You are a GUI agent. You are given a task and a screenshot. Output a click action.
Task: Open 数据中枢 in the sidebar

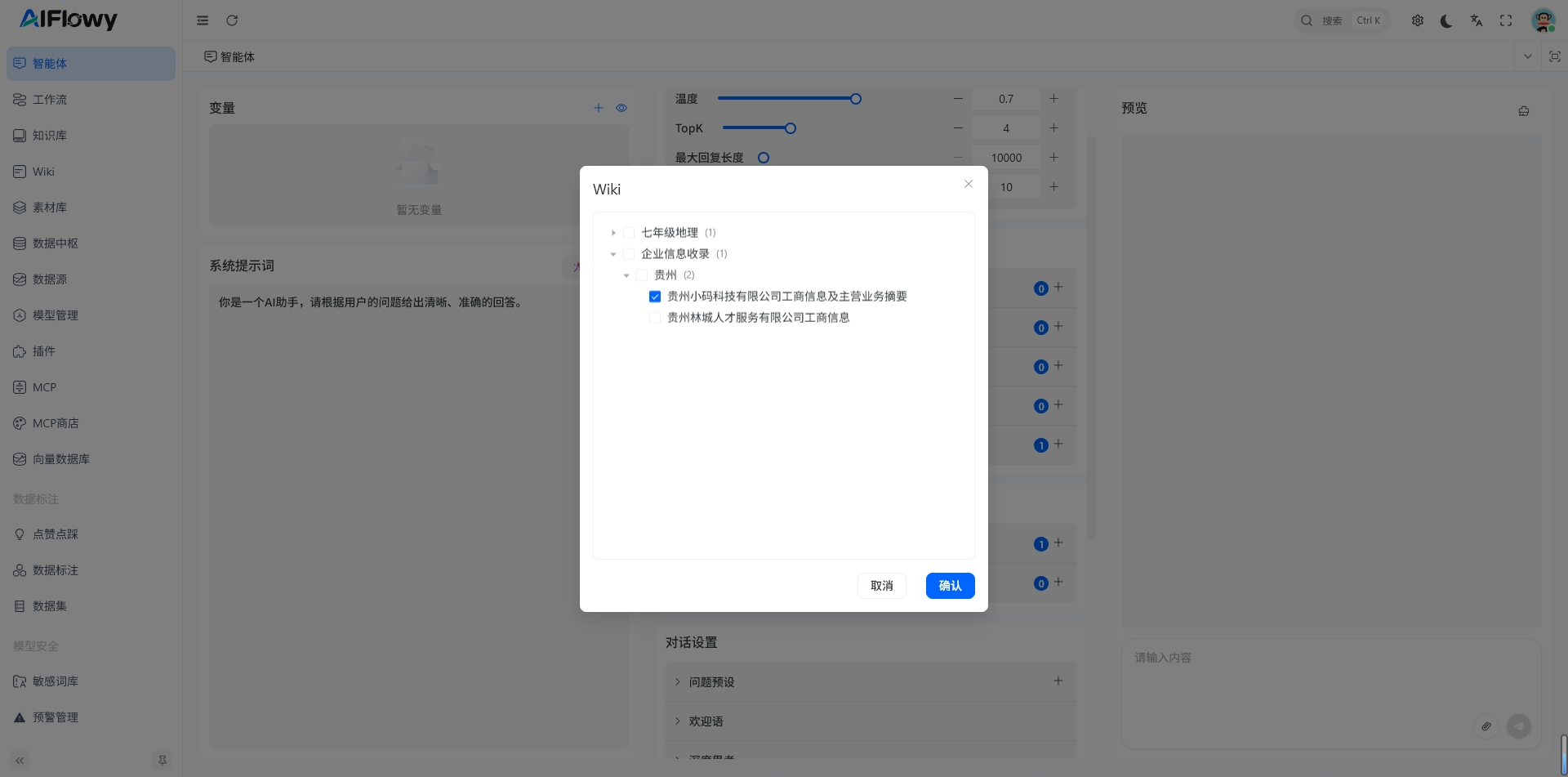[x=91, y=243]
